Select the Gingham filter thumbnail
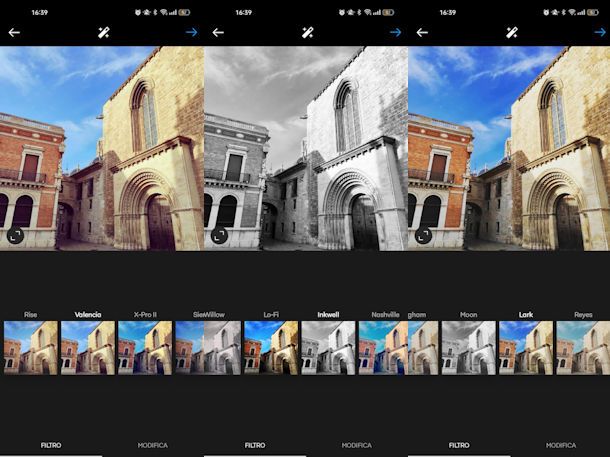This screenshot has height=457, width=610. 423,348
